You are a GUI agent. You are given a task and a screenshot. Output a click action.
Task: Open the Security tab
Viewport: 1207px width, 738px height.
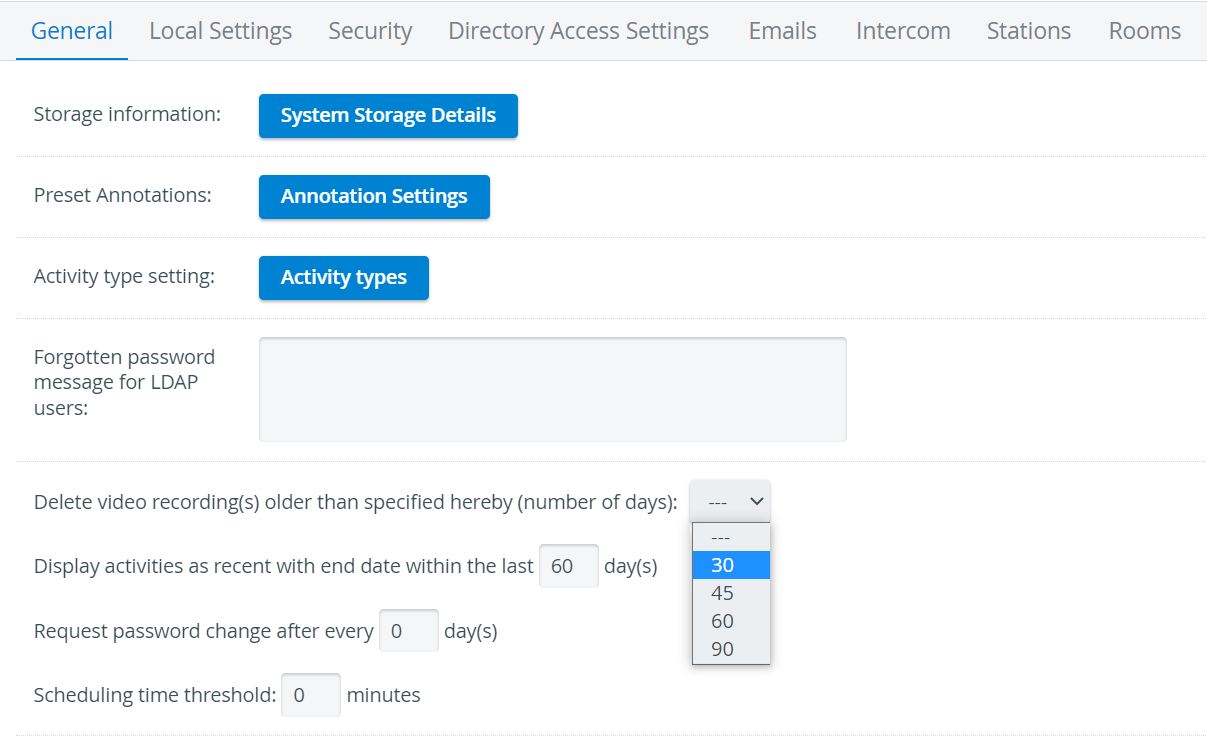tap(370, 31)
